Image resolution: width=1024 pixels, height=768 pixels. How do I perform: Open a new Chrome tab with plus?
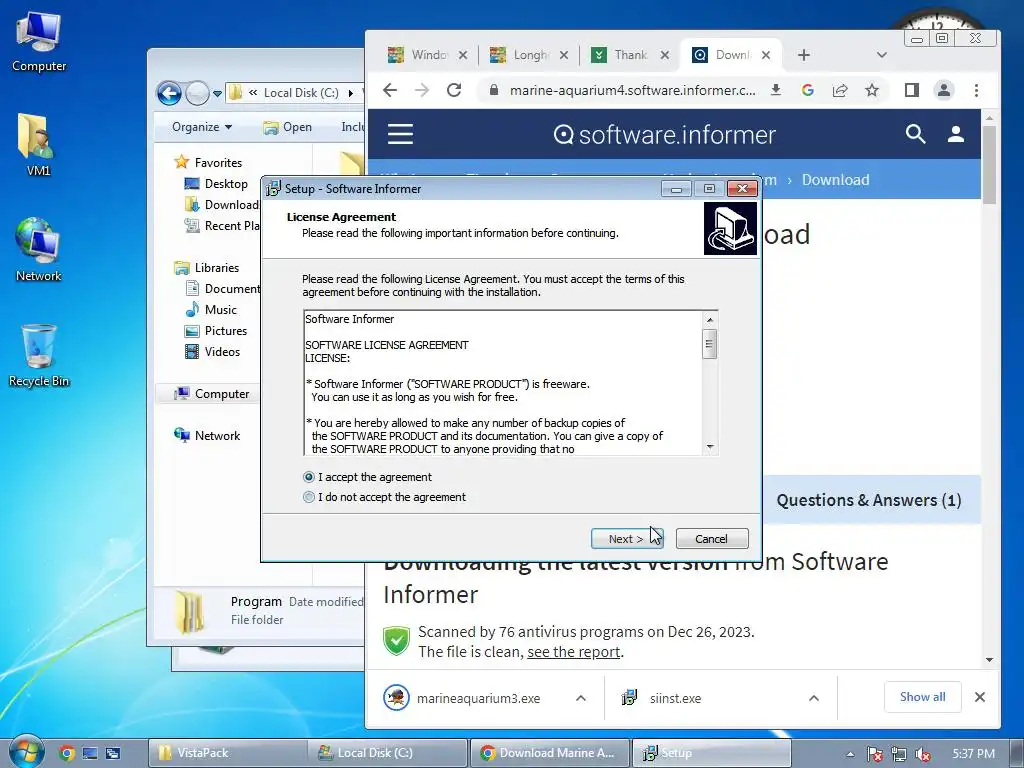pyautogui.click(x=804, y=56)
